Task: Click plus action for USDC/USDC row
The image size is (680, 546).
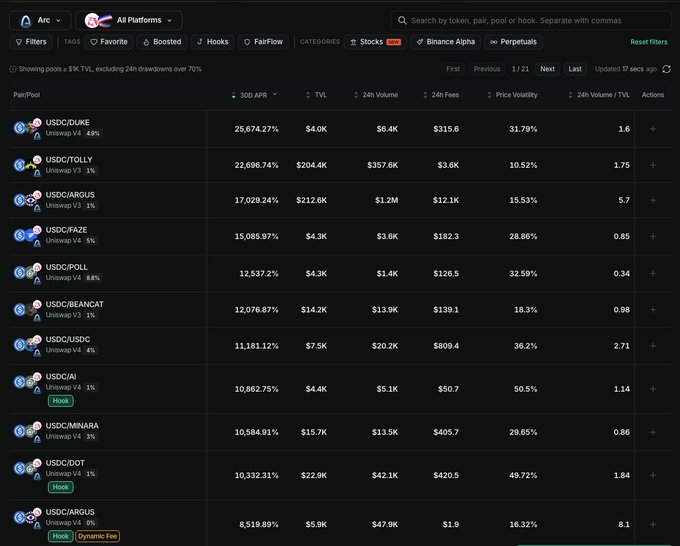Action: point(653,346)
